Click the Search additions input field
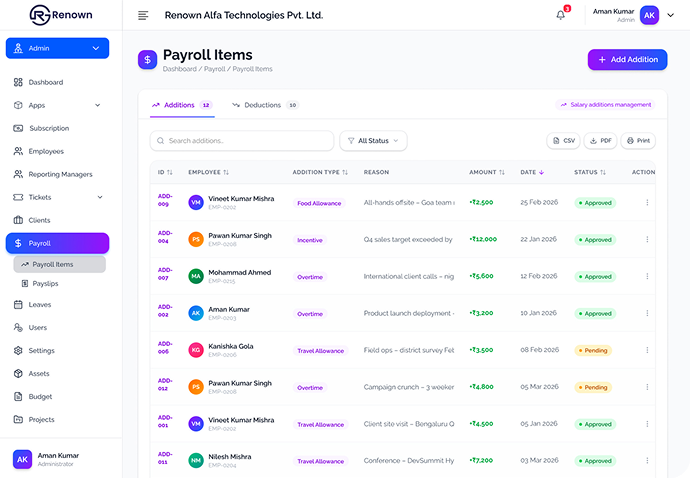 pyautogui.click(x=242, y=141)
